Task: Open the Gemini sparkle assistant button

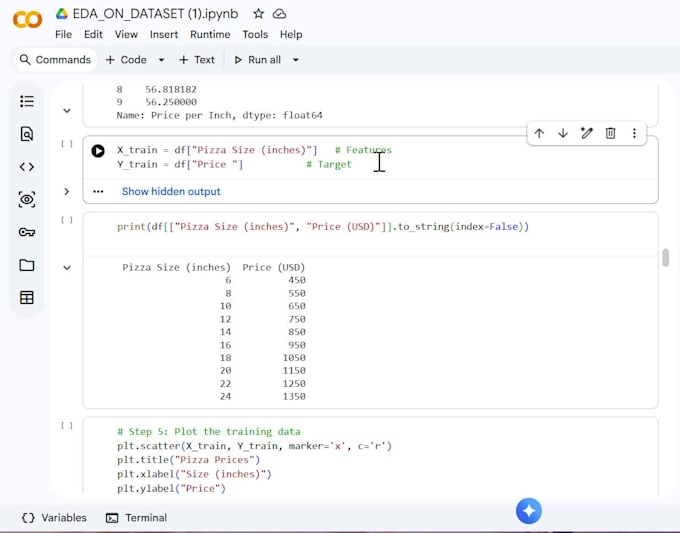Action: click(529, 511)
